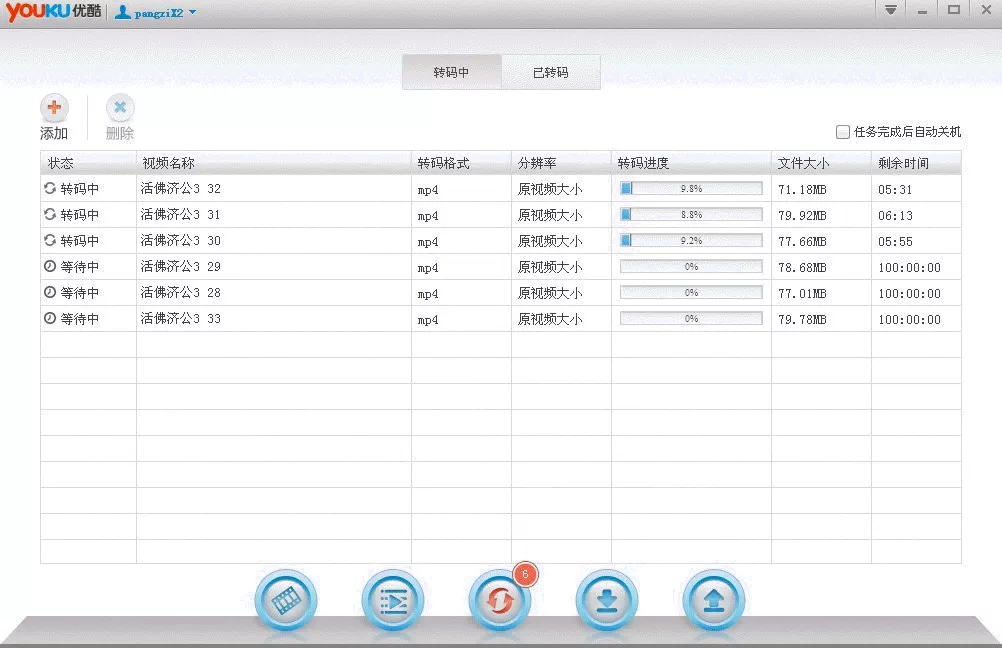Select the video name 活佛济公3 28
The width and height of the screenshot is (1002, 648).
tap(180, 292)
